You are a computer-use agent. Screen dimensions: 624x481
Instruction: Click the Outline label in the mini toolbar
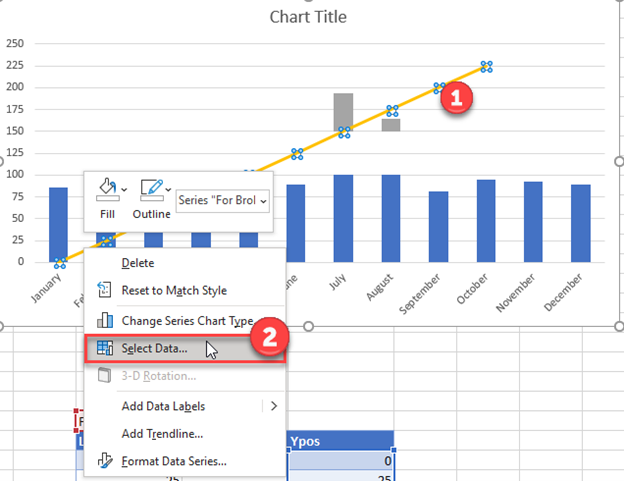tap(152, 214)
